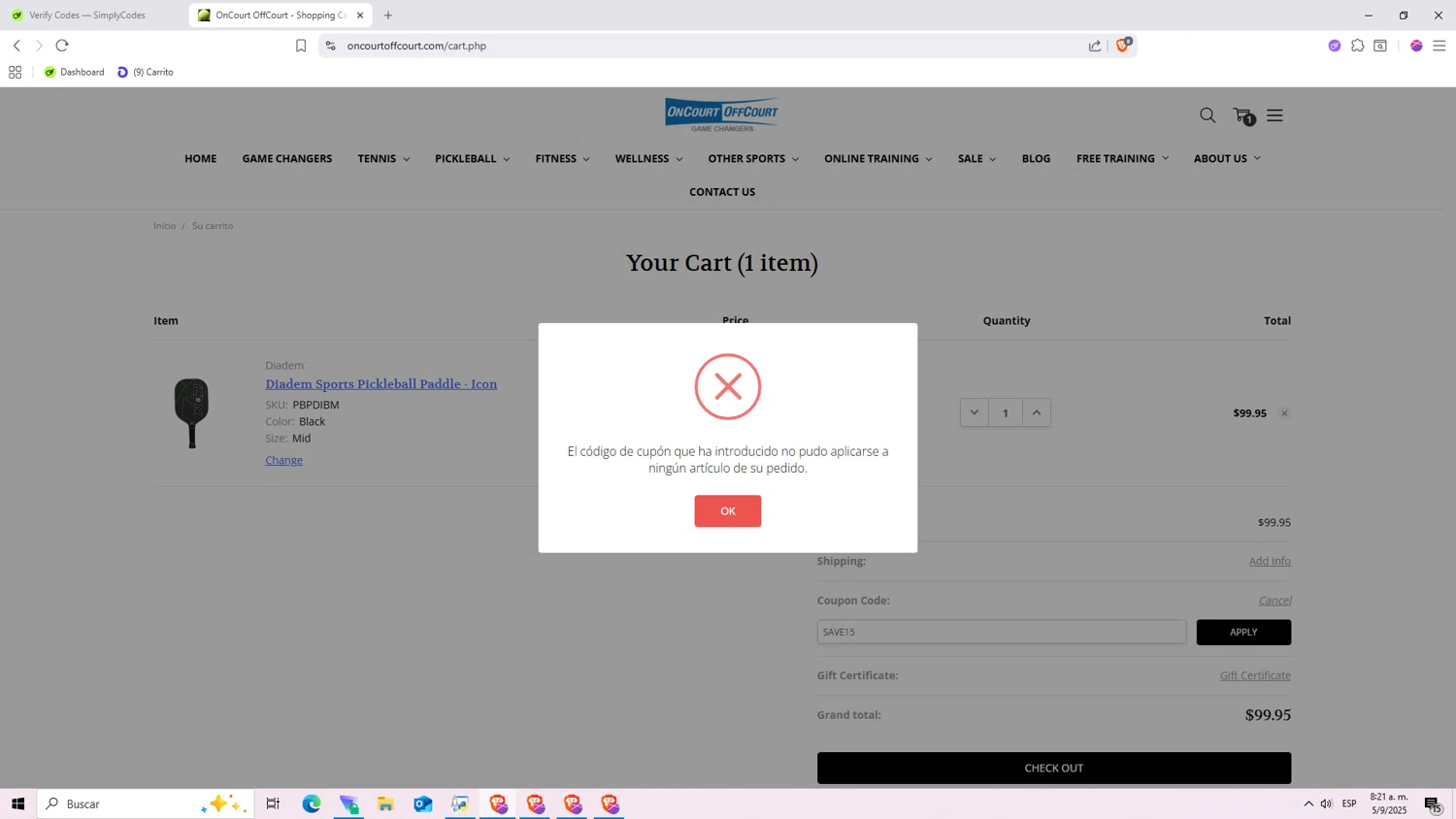Open volume control in system tray
This screenshot has height=819, width=1456.
(1326, 803)
